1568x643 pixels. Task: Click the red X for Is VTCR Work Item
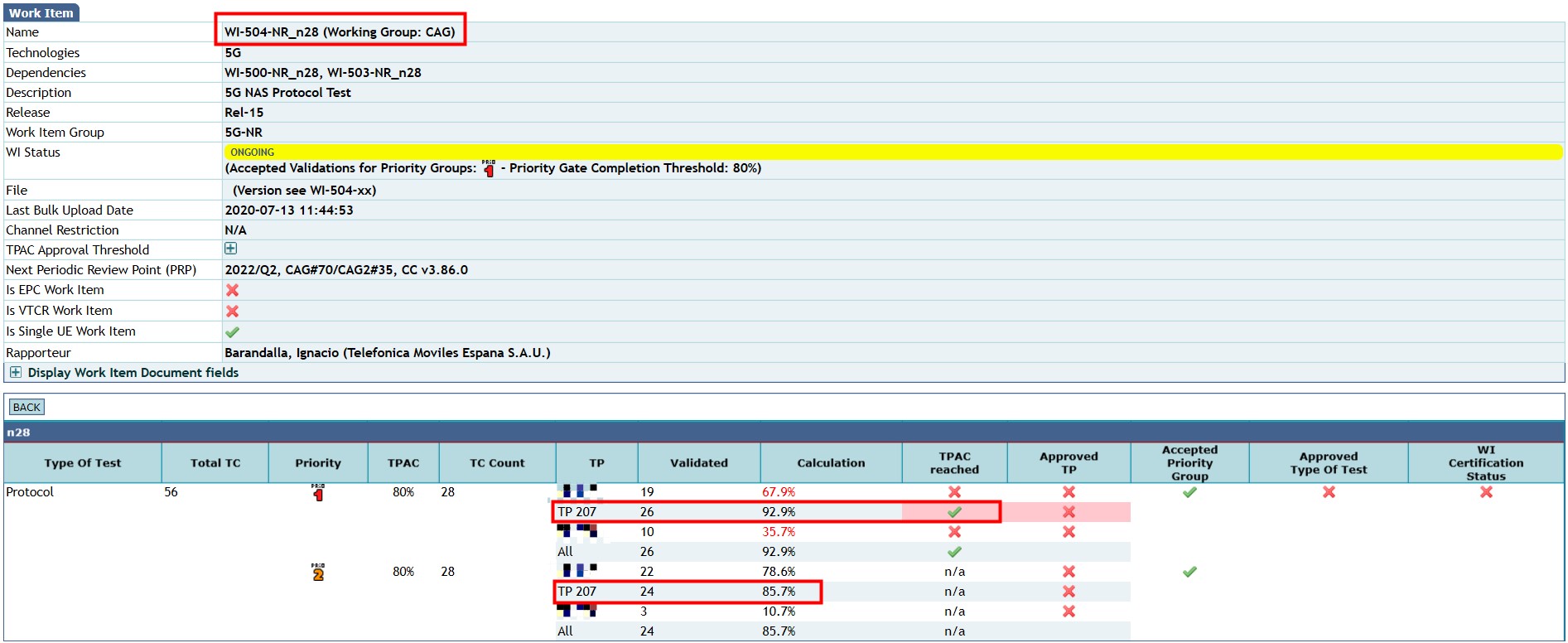click(x=233, y=311)
